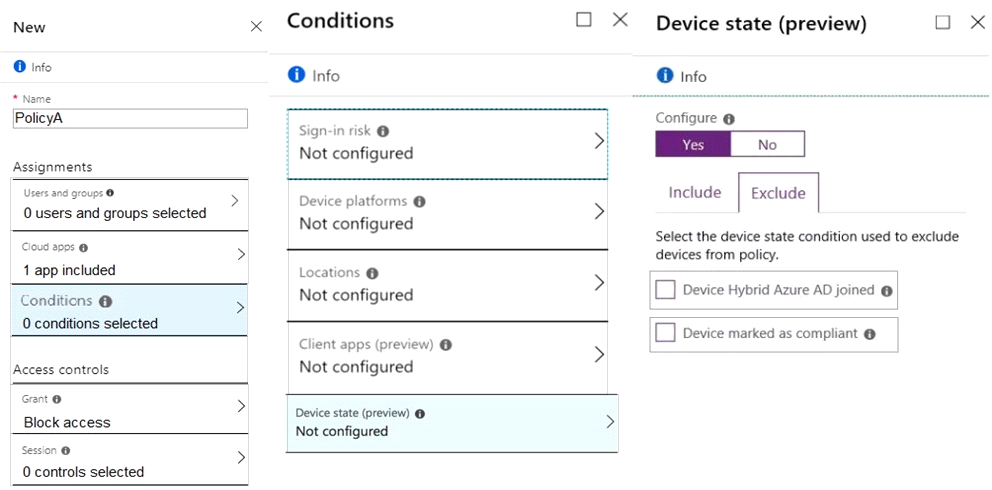992x490 pixels.
Task: Check Device marked as compliant box
Action: [666, 333]
